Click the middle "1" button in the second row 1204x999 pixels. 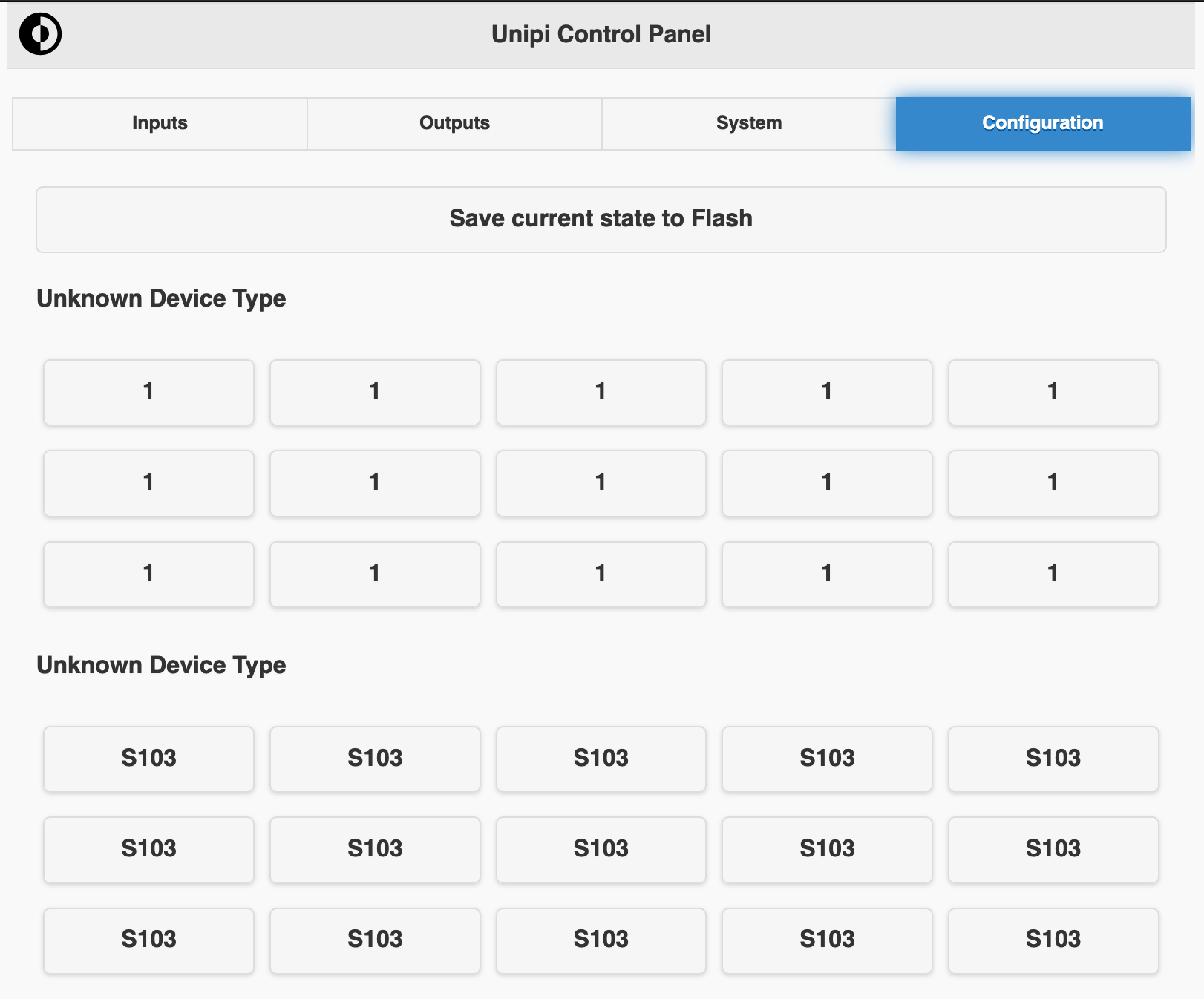[x=601, y=482]
